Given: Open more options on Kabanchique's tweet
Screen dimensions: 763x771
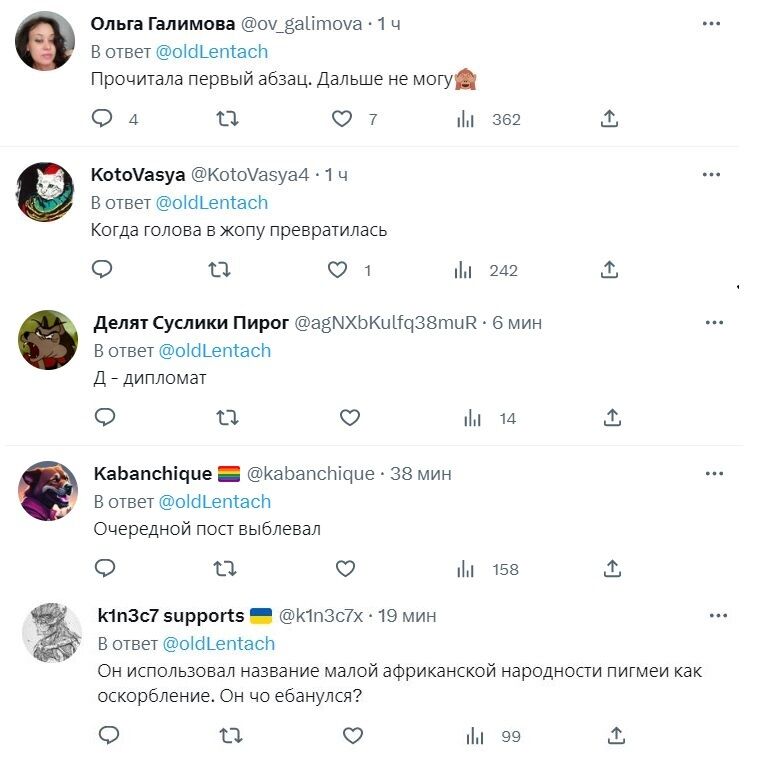Looking at the screenshot, I should 714,473.
